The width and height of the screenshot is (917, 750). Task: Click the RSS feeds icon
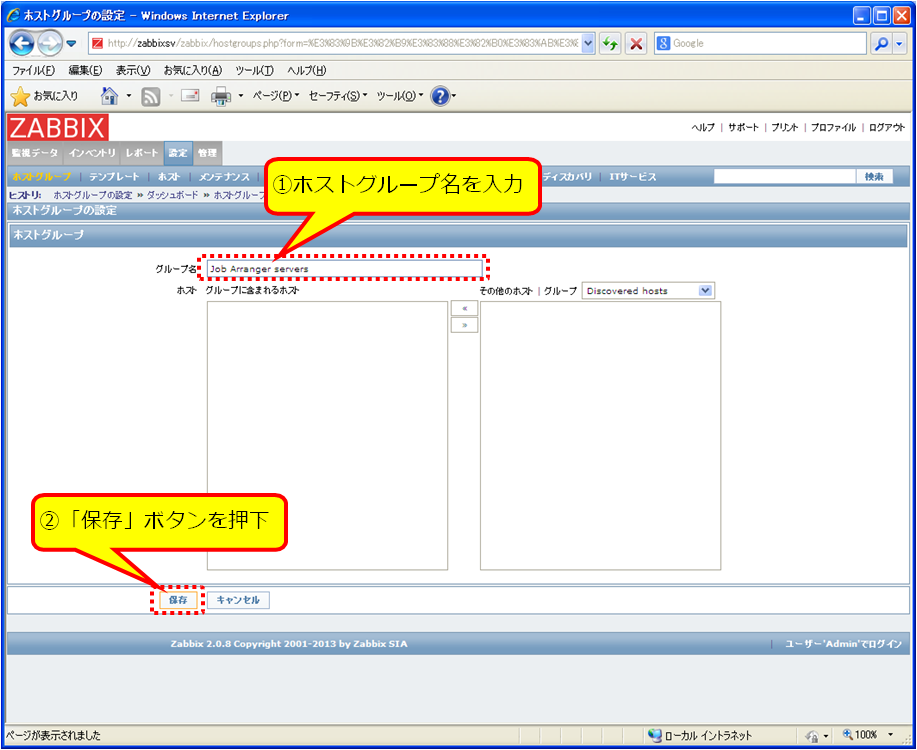151,96
